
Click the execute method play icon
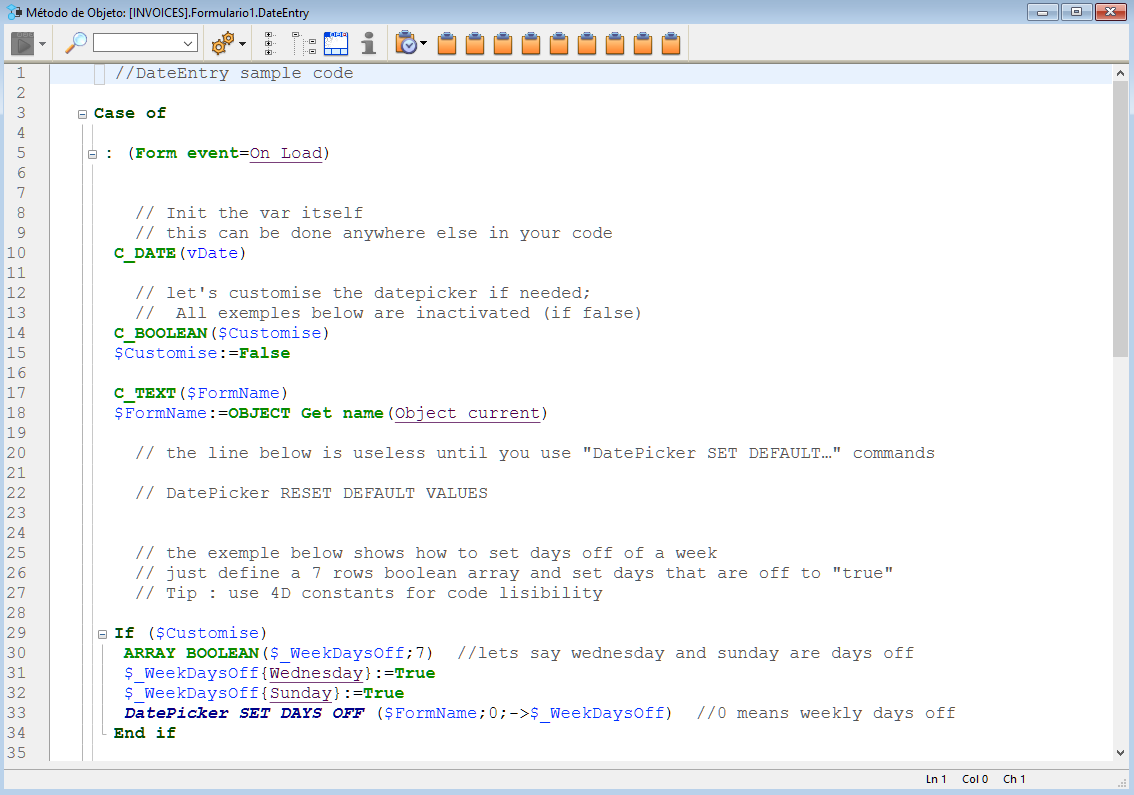pos(22,43)
